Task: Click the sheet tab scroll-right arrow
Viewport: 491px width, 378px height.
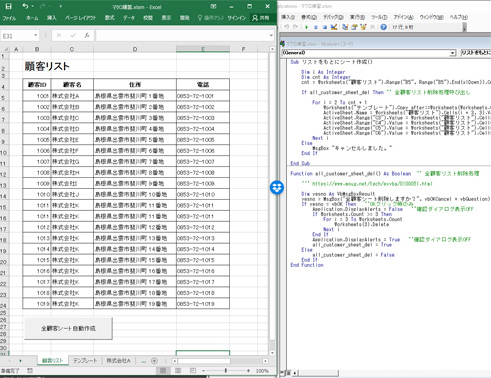Action: pos(20,361)
